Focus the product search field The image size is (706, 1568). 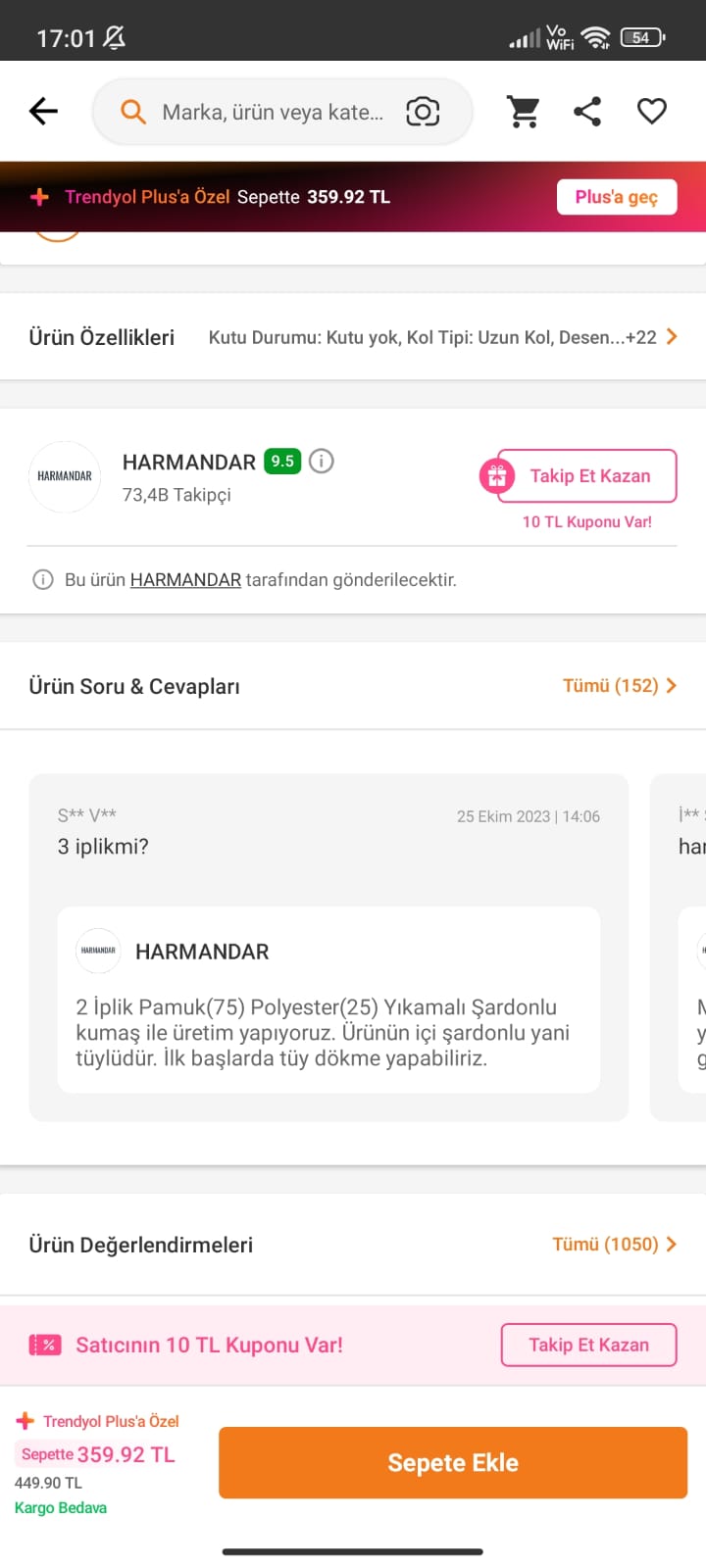pyautogui.click(x=272, y=113)
